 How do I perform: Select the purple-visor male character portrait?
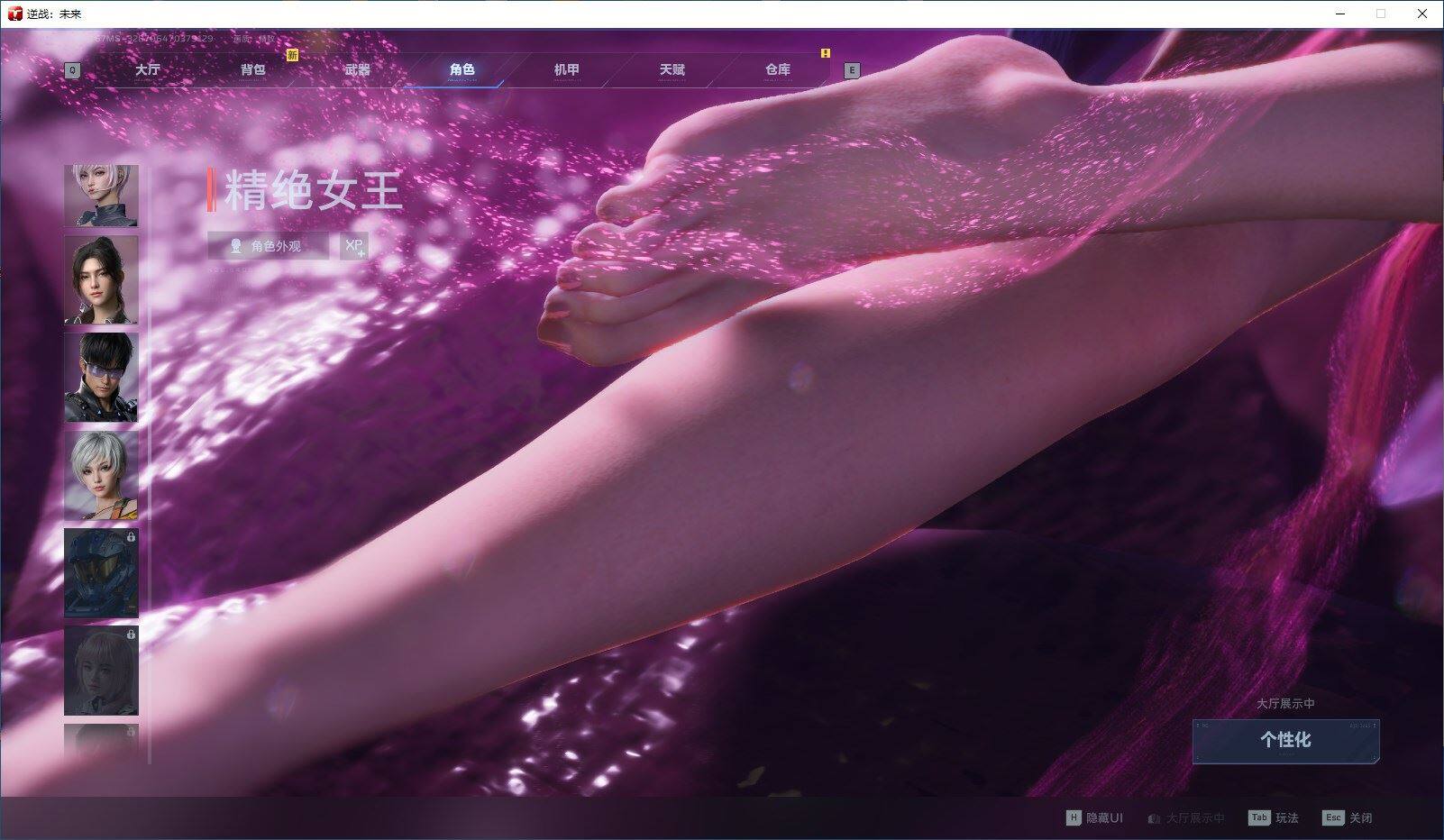(101, 377)
